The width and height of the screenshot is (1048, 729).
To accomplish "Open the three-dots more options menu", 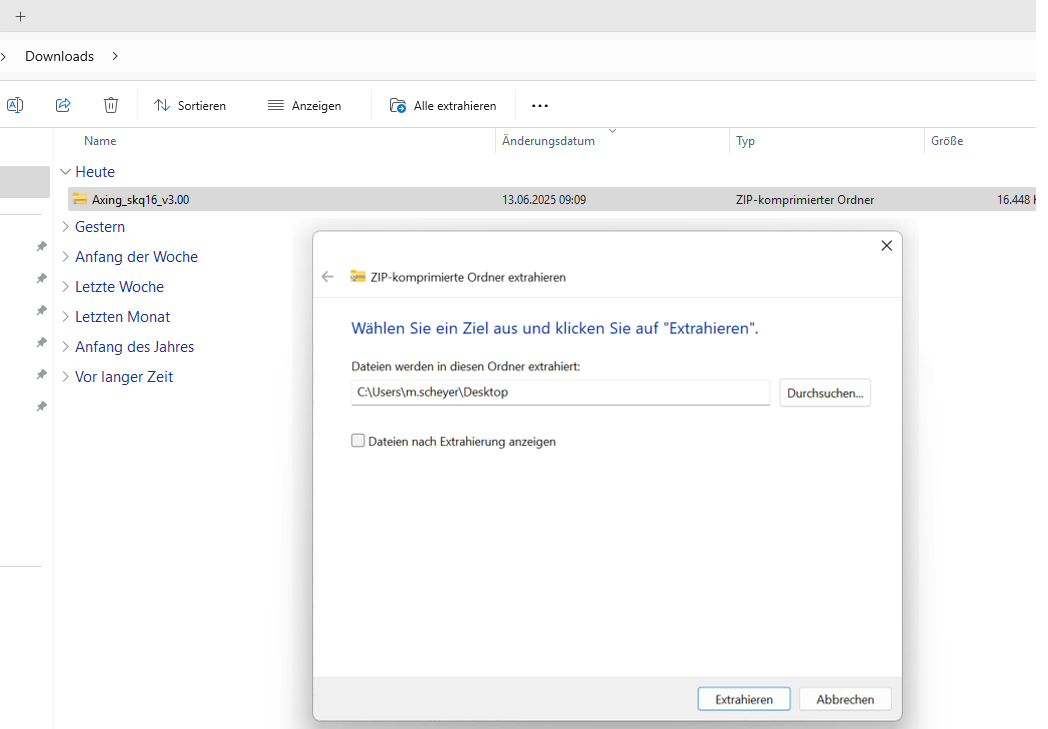I will click(540, 106).
